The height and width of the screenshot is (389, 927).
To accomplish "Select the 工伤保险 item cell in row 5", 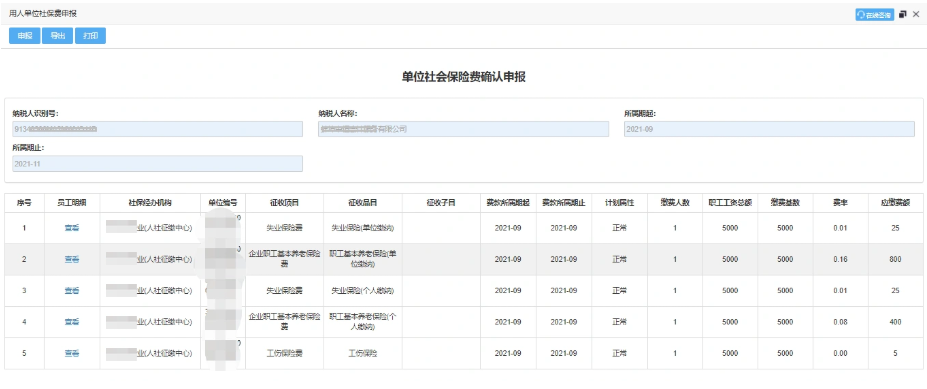I will [x=362, y=354].
